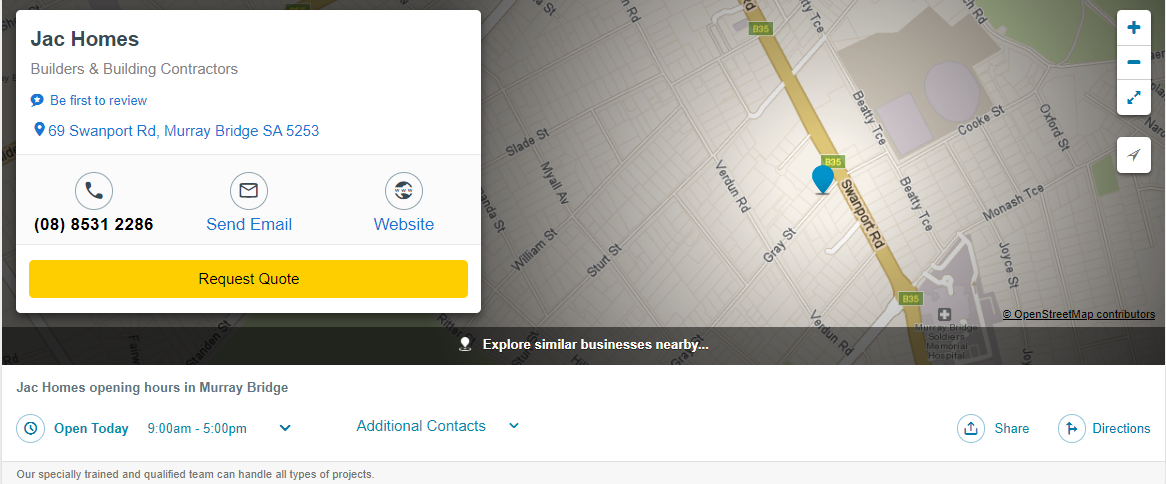Click the Cooke St map label

[x=981, y=120]
